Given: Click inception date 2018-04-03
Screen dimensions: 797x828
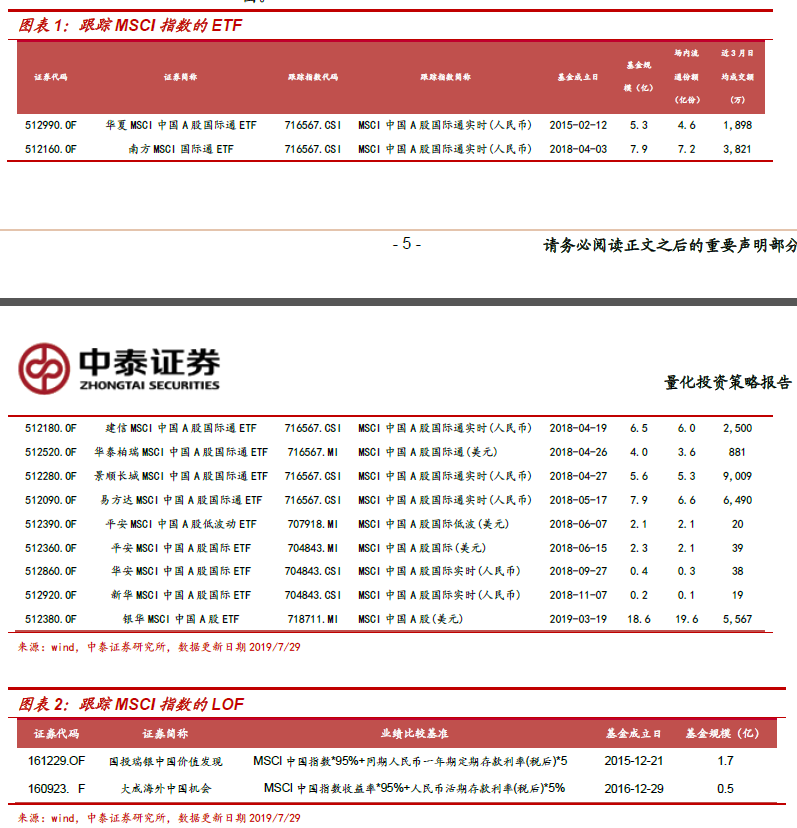Looking at the screenshot, I should point(578,149).
